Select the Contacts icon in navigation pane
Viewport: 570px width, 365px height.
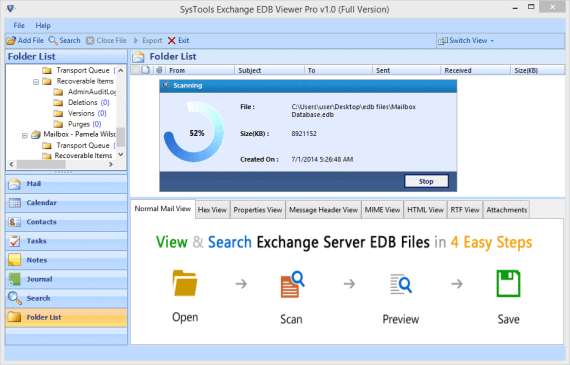pyautogui.click(x=15, y=222)
